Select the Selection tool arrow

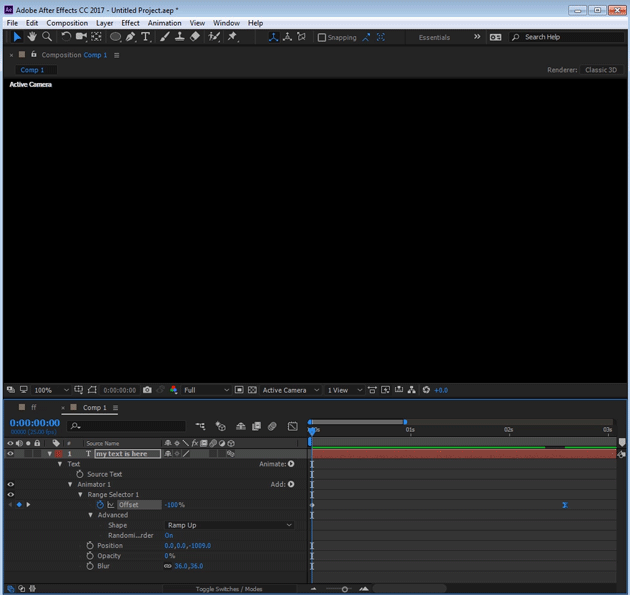tap(17, 37)
